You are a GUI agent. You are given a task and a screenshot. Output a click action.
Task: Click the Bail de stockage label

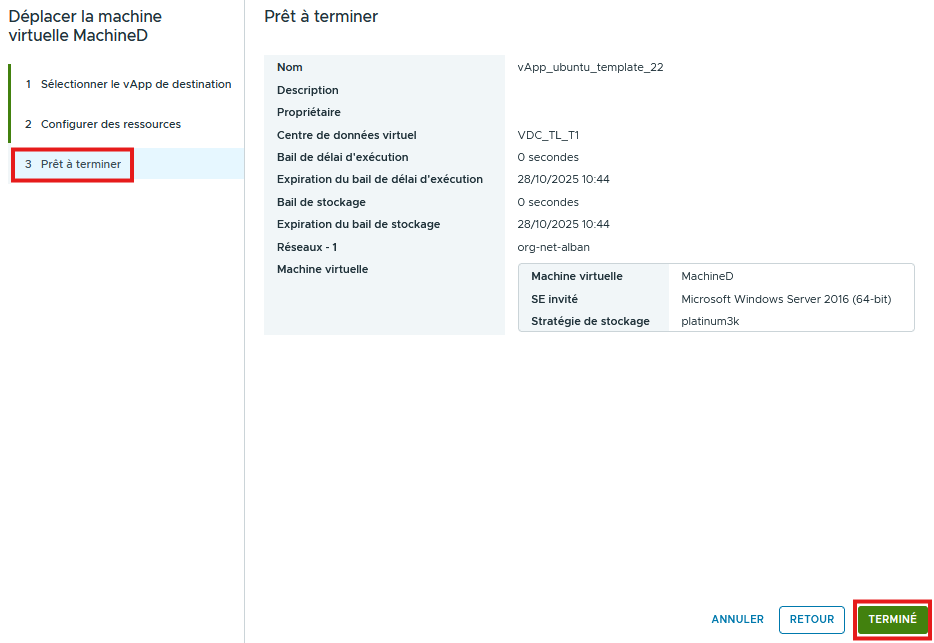pyautogui.click(x=321, y=202)
